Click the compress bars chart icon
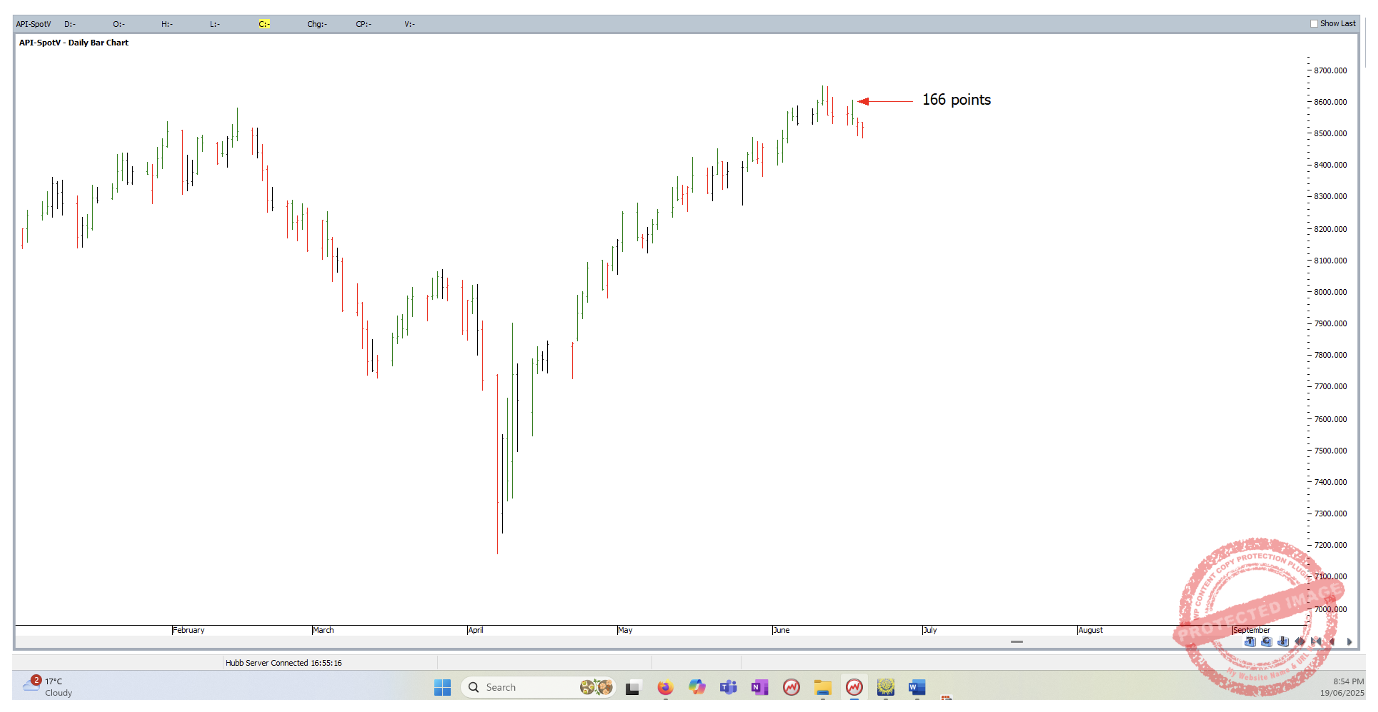This screenshot has height=712, width=1378. point(1316,642)
